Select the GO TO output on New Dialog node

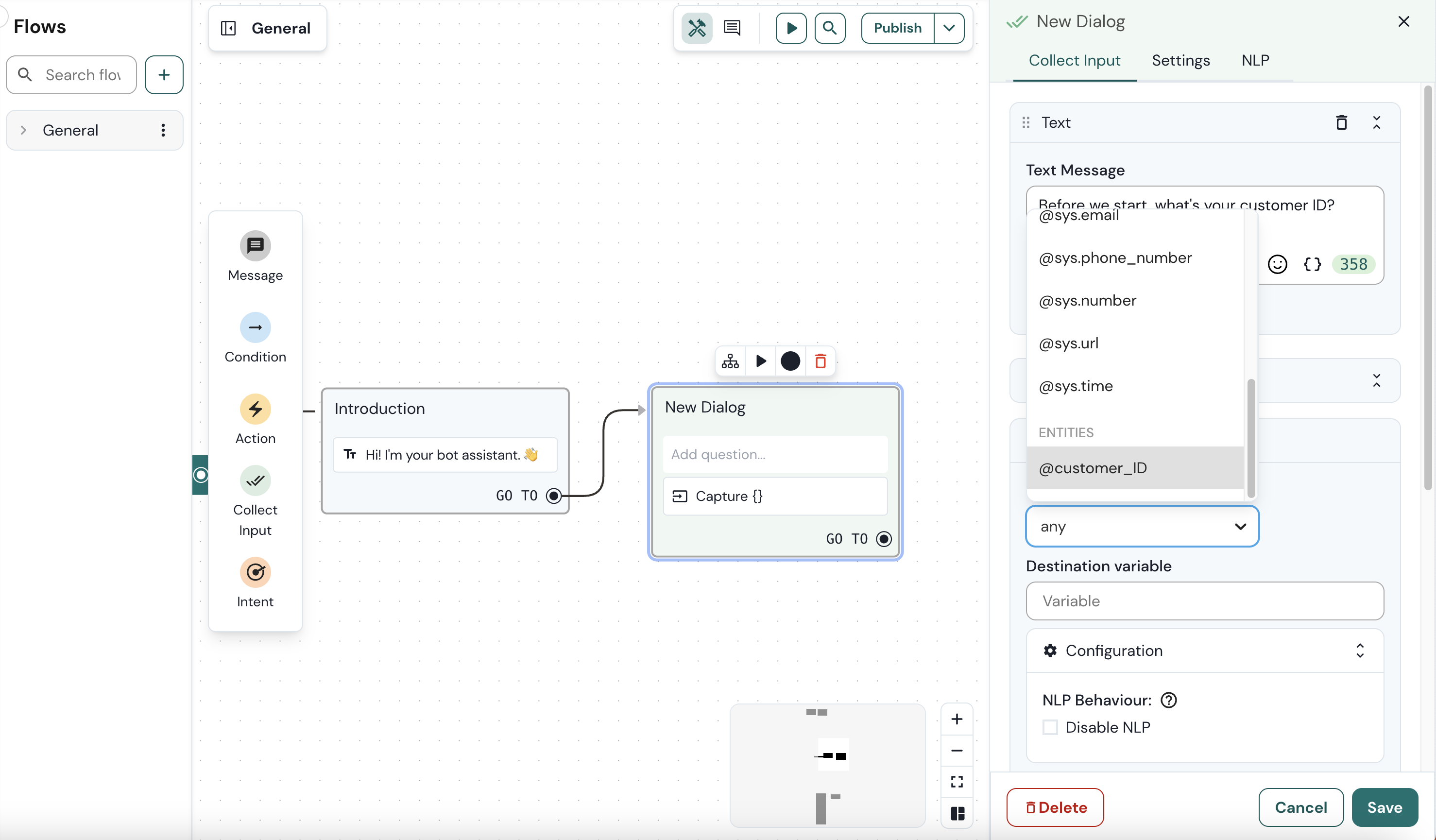pyautogui.click(x=883, y=538)
